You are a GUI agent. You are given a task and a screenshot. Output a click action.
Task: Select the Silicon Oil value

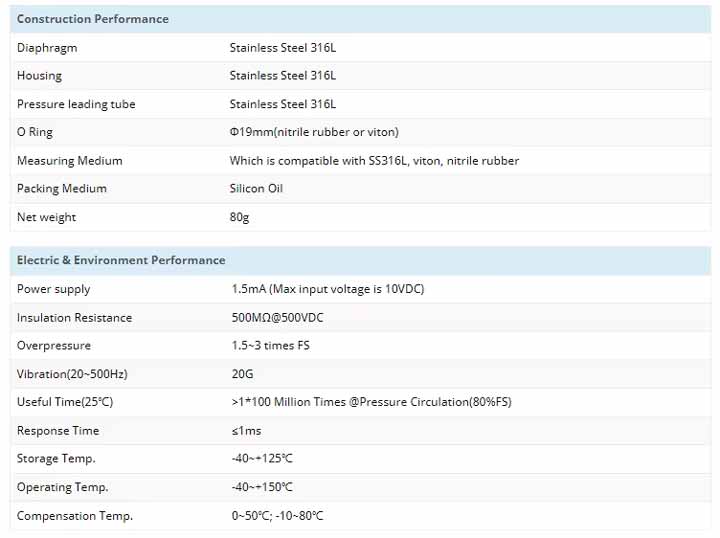tap(256, 189)
